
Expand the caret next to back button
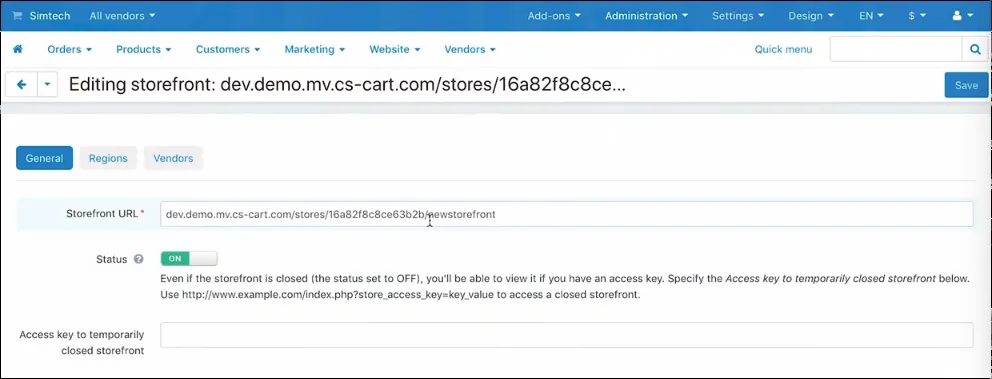47,85
